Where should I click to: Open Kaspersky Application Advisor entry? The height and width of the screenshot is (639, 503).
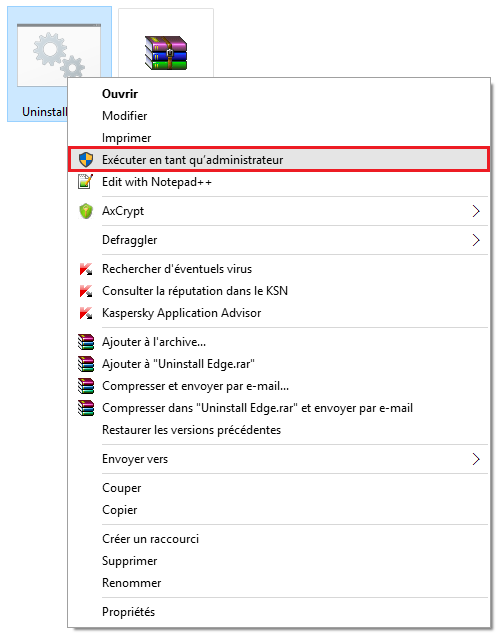(x=181, y=313)
